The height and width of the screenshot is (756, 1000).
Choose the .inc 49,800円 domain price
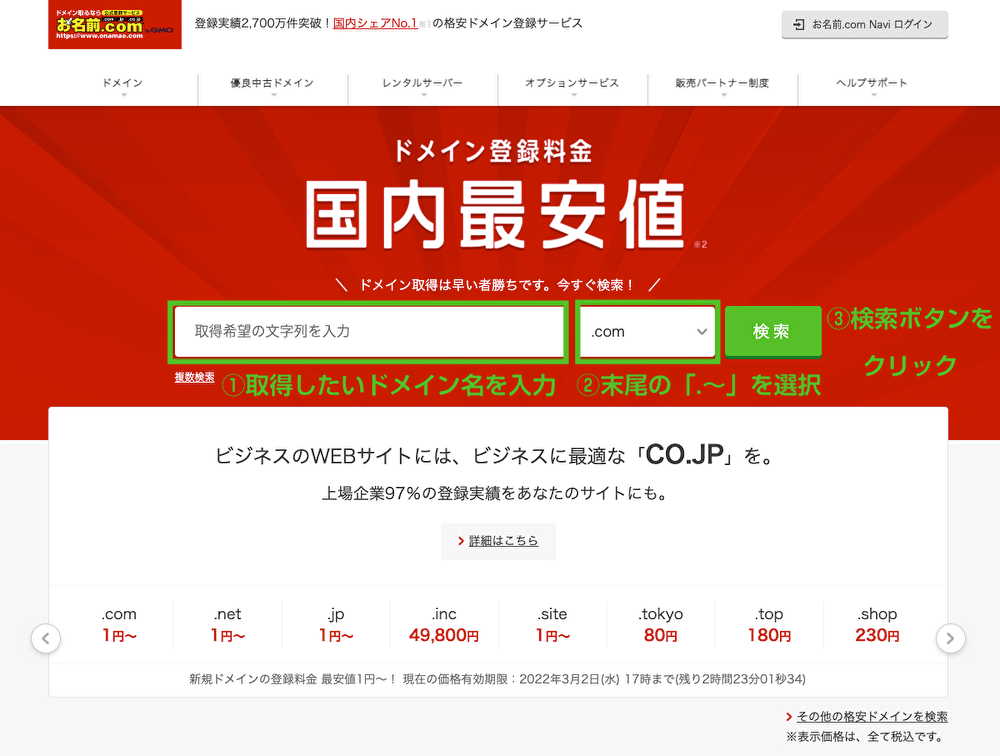coord(444,625)
